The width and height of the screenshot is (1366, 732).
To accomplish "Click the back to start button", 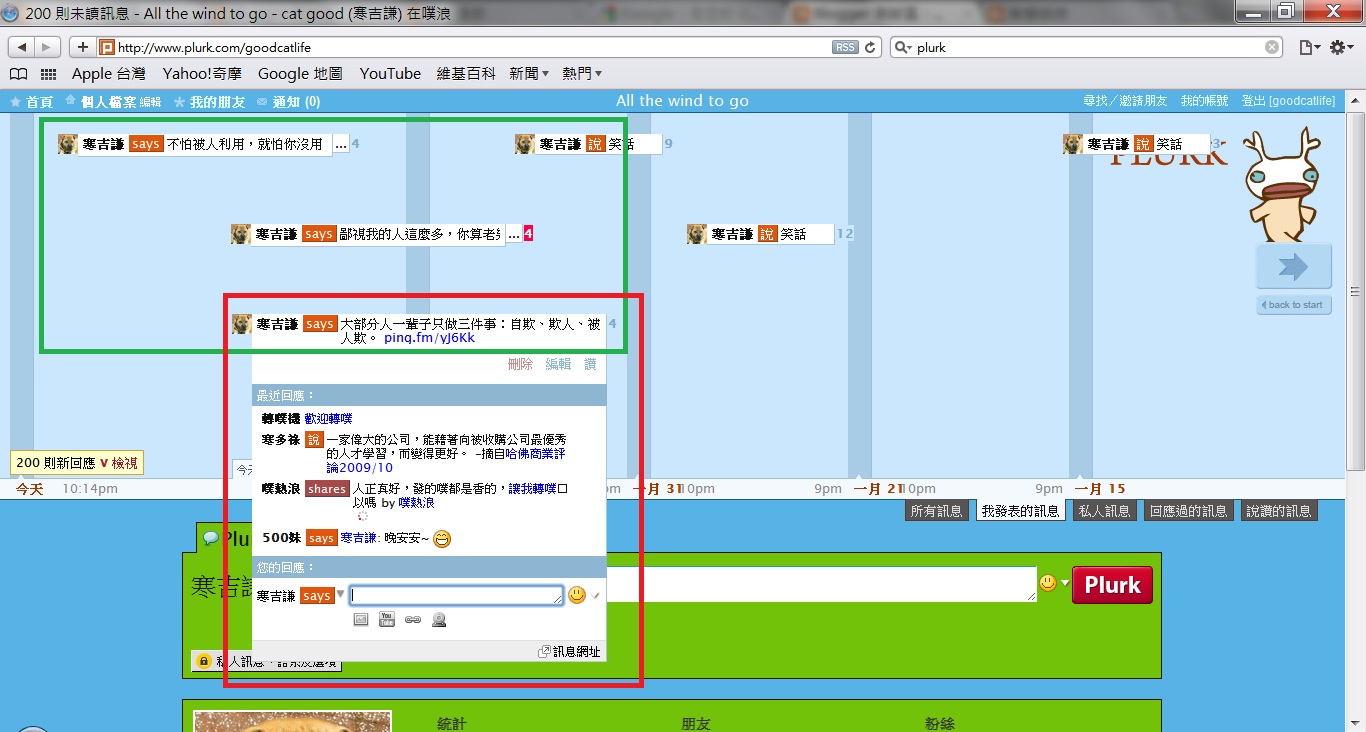I will [1294, 305].
